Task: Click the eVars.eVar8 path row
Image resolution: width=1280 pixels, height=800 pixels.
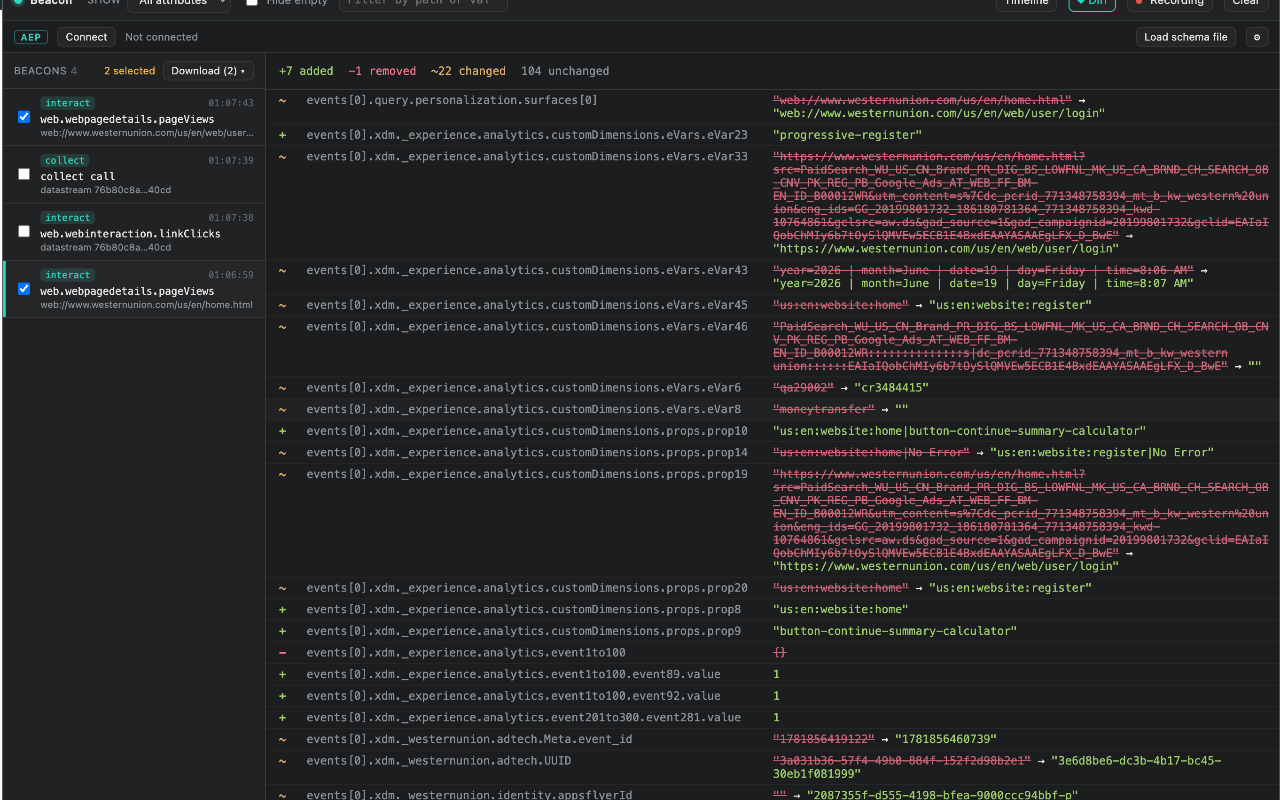Action: (523, 409)
